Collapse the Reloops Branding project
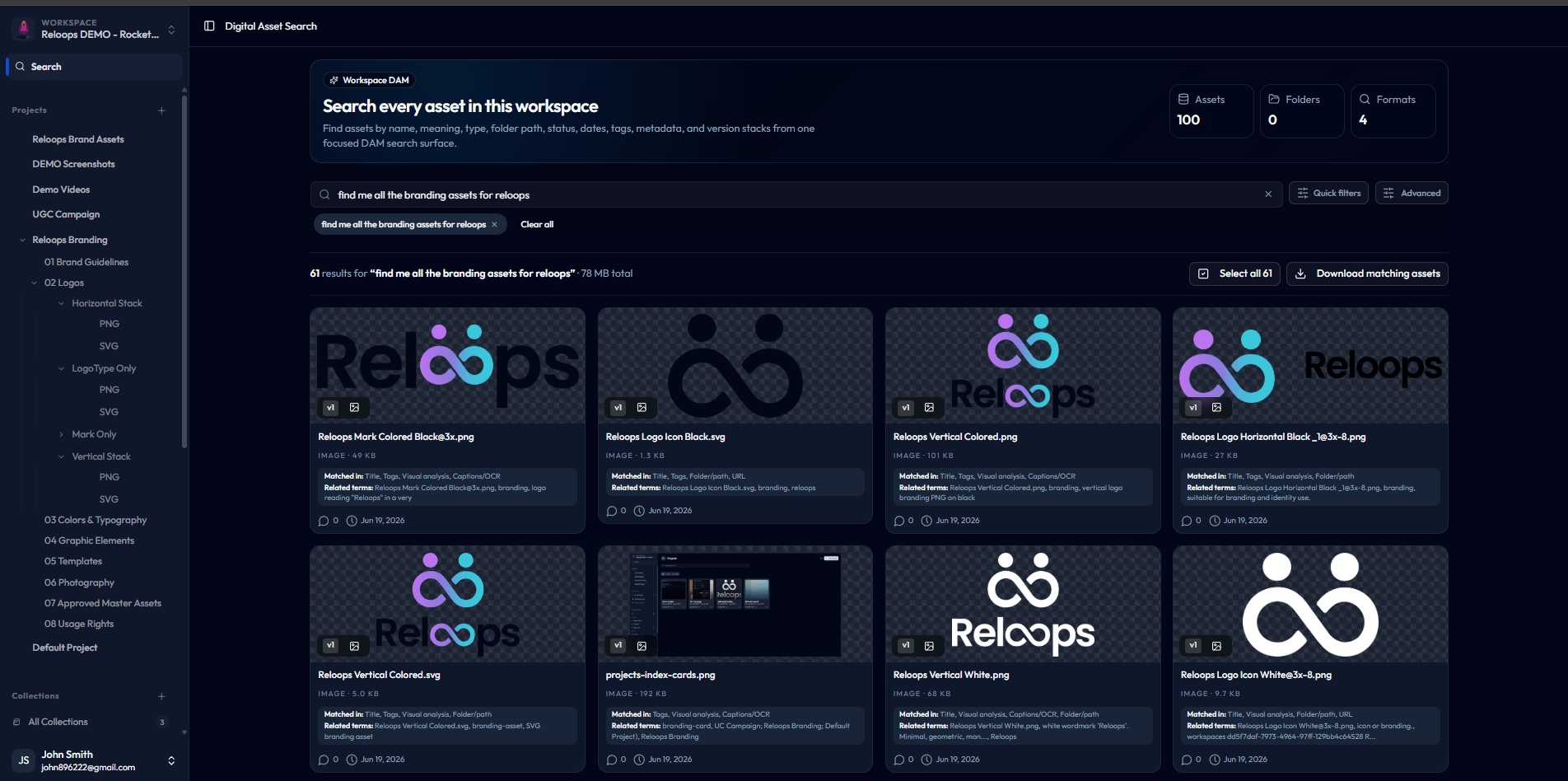 [22, 240]
